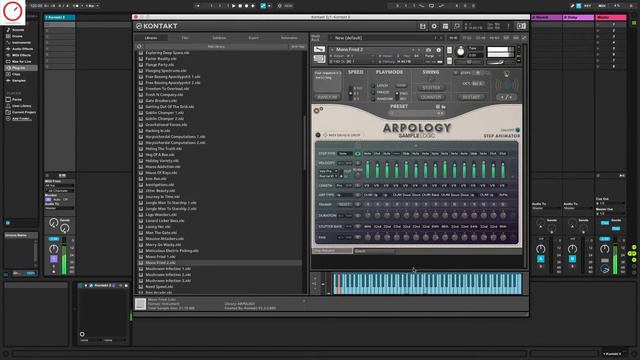Screen dimensions: 640x360
Task: Click Ableton play button
Action: (x=233, y=6)
